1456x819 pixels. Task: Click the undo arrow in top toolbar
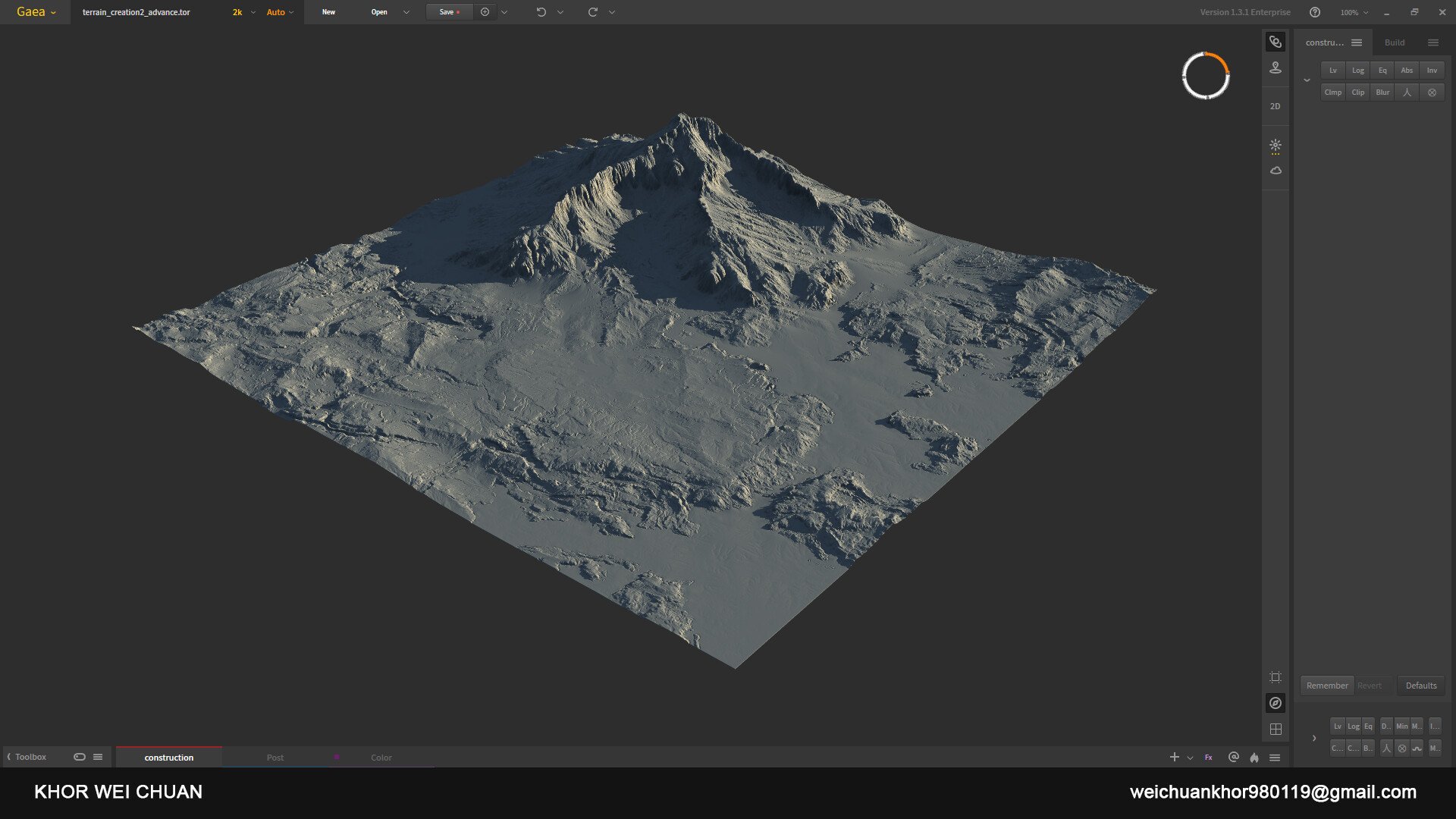[x=541, y=12]
